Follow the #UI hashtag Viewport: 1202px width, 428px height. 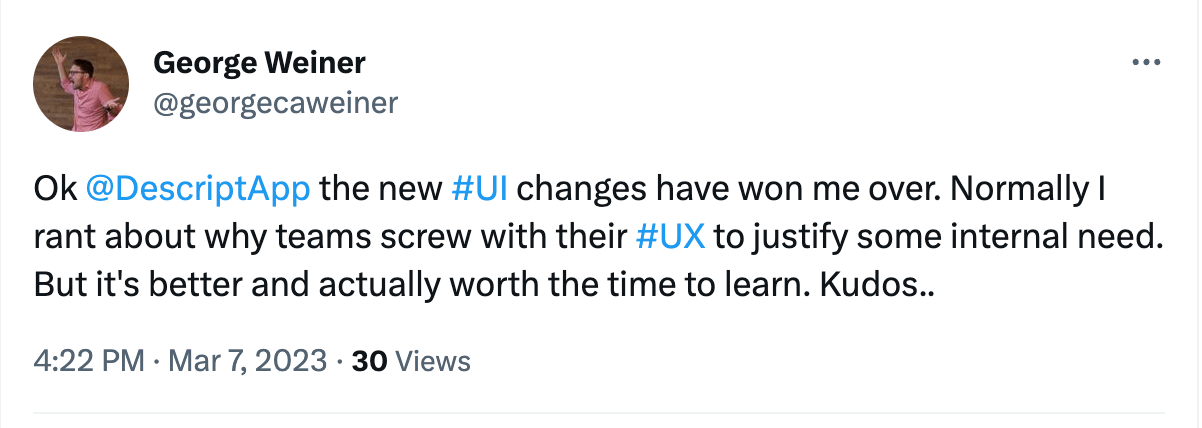(483, 188)
